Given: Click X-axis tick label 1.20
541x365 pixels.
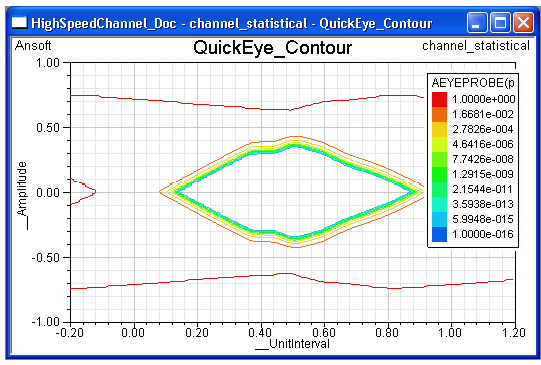Looking at the screenshot, I should click(514, 333).
